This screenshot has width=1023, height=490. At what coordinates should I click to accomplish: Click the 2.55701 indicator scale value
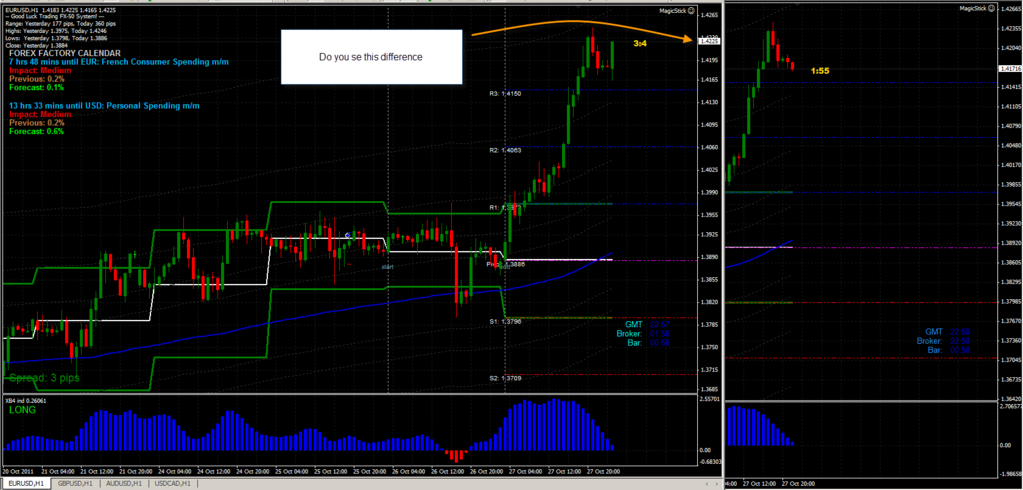tap(709, 398)
